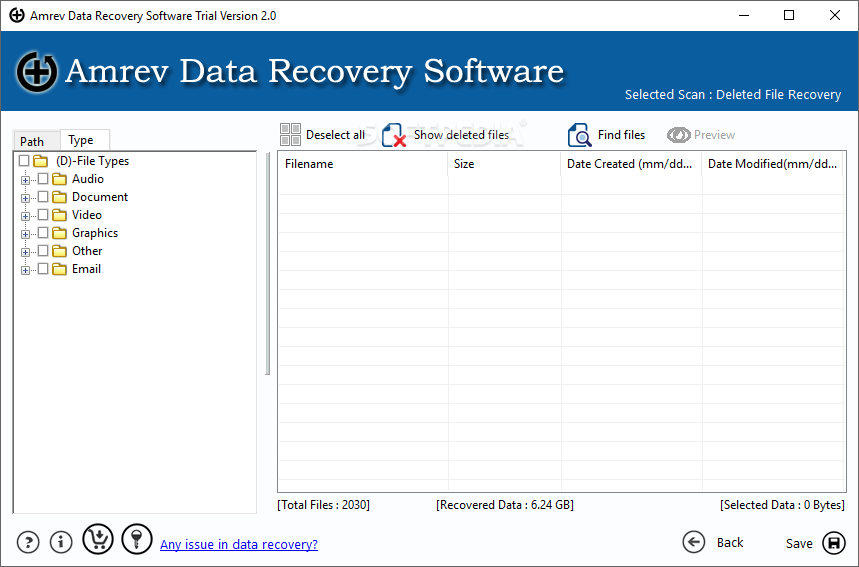The image size is (859, 567).
Task: Click the 'Selected Scan : Deleted File Recovery' text
Action: point(733,95)
